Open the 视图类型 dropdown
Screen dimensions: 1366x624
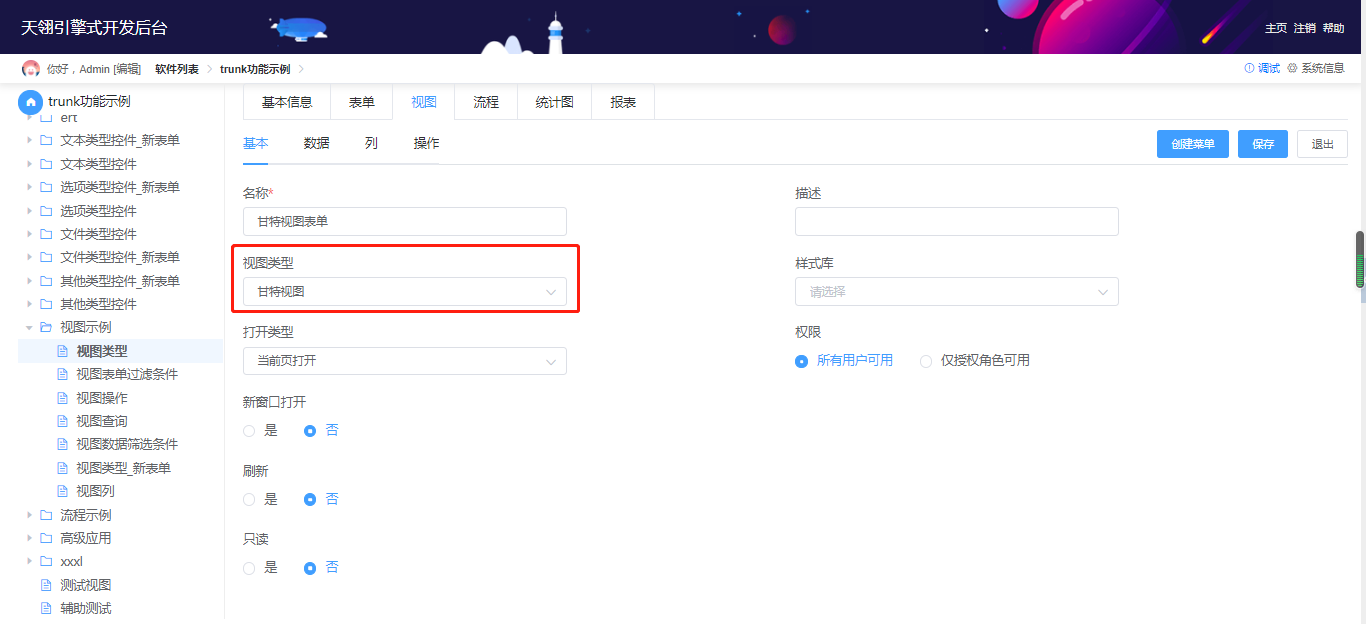point(404,292)
